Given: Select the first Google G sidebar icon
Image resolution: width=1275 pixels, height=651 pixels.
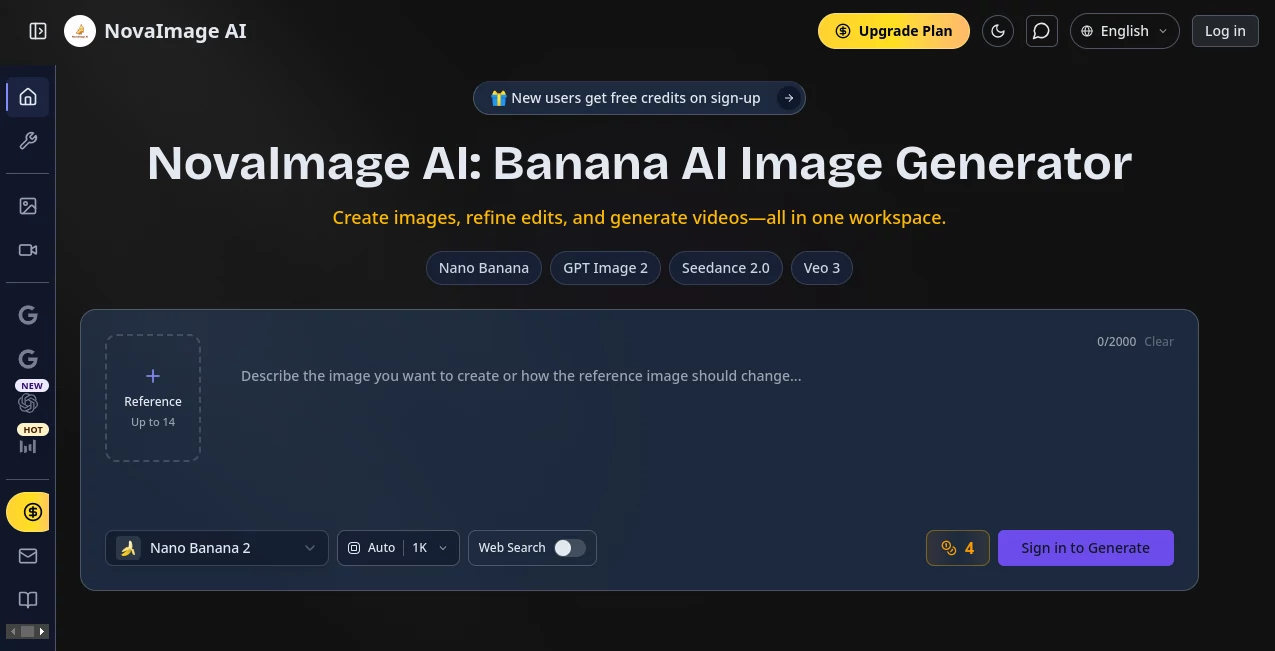Looking at the screenshot, I should pos(28,315).
